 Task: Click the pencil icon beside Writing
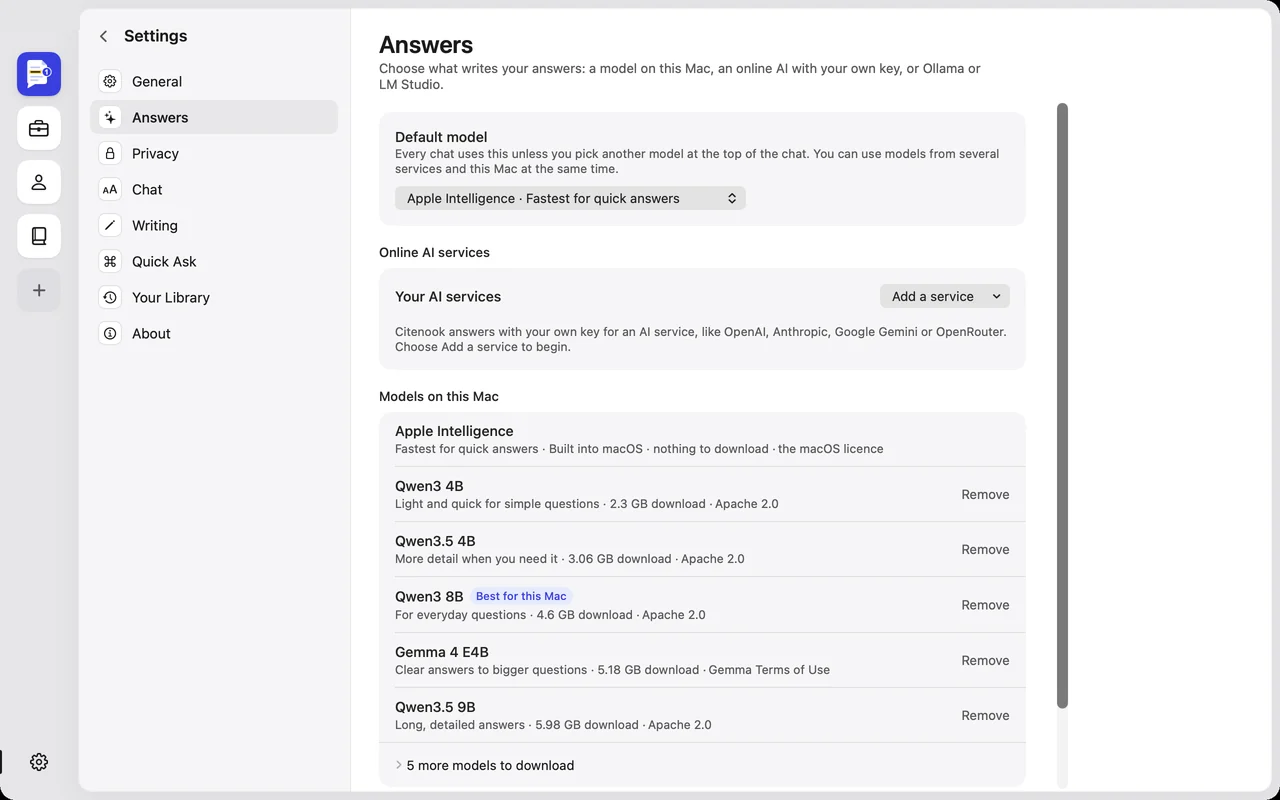point(110,225)
